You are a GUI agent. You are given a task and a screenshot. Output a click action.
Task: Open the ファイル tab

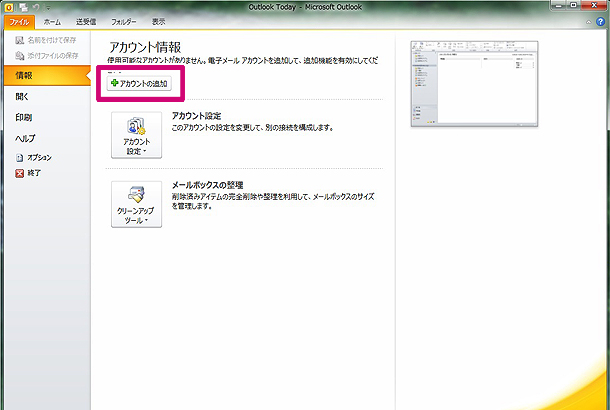point(19,22)
